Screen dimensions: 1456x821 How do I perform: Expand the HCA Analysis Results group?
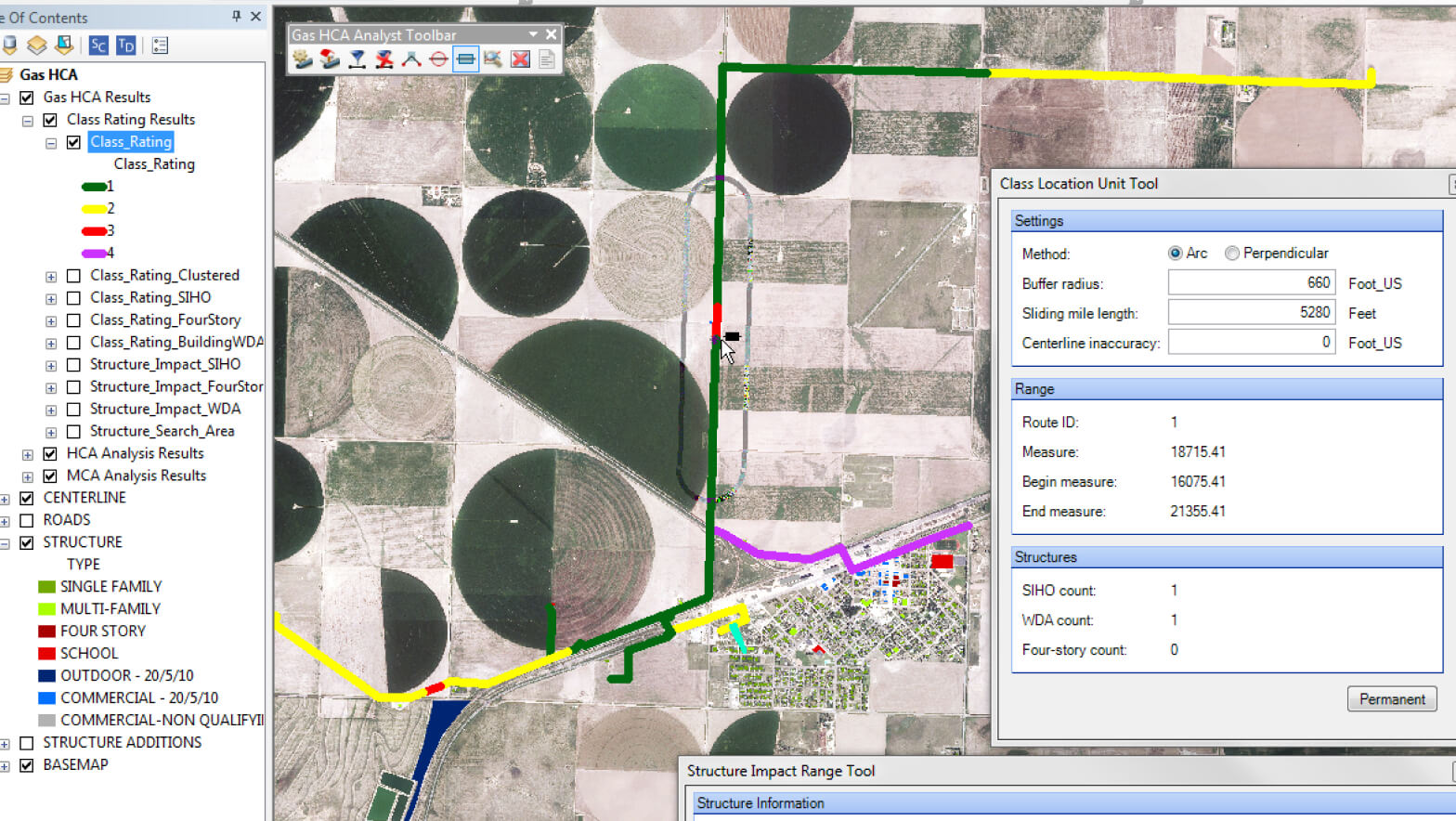[x=28, y=454]
